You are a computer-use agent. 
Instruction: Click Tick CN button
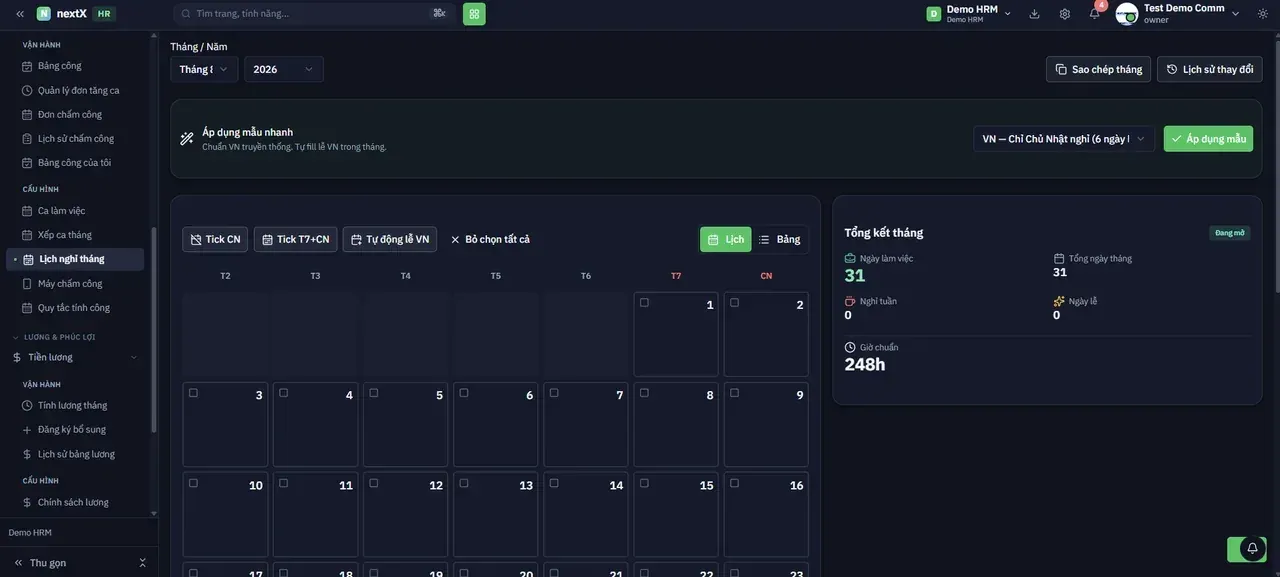click(215, 239)
